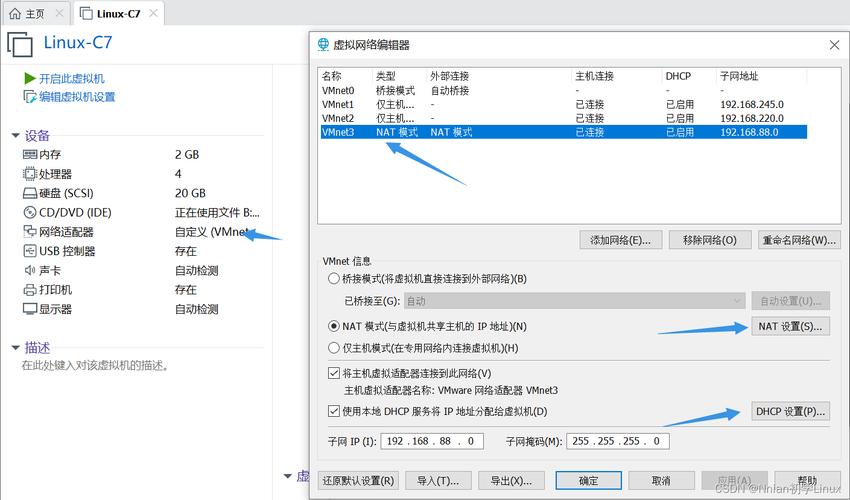Select the VMnet0 row
The width and height of the screenshot is (850, 500).
(x=564, y=91)
